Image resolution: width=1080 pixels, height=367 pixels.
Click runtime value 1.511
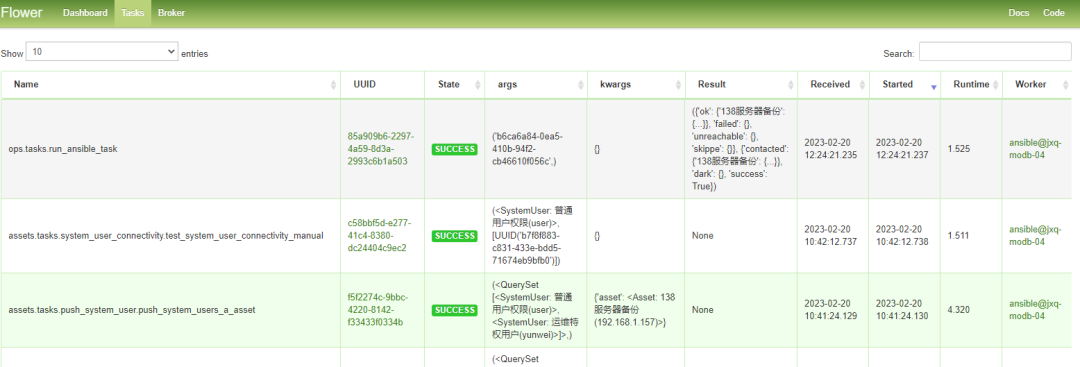pyautogui.click(x=958, y=235)
